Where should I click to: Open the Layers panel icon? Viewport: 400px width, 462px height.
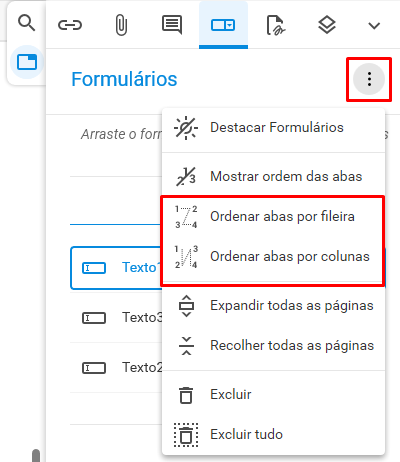[327, 25]
